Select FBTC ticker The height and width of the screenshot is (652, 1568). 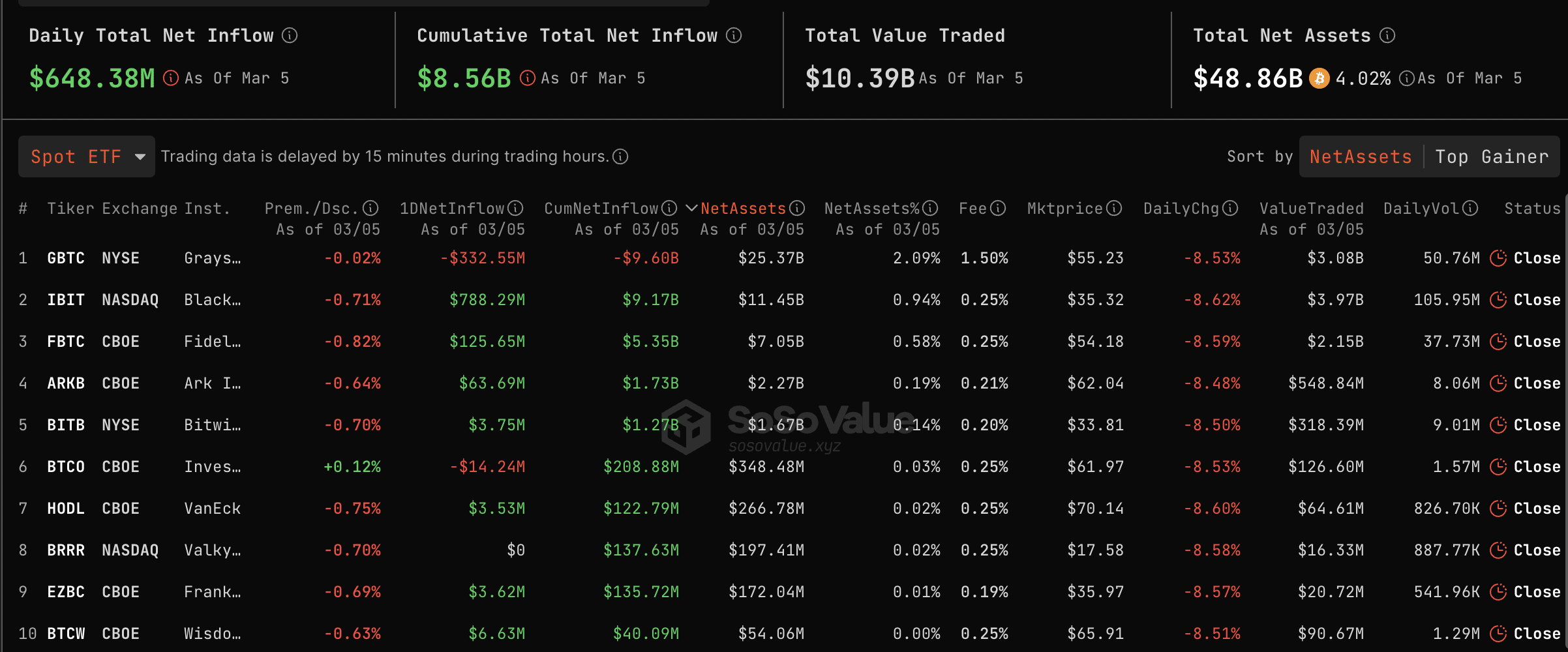[x=66, y=342]
